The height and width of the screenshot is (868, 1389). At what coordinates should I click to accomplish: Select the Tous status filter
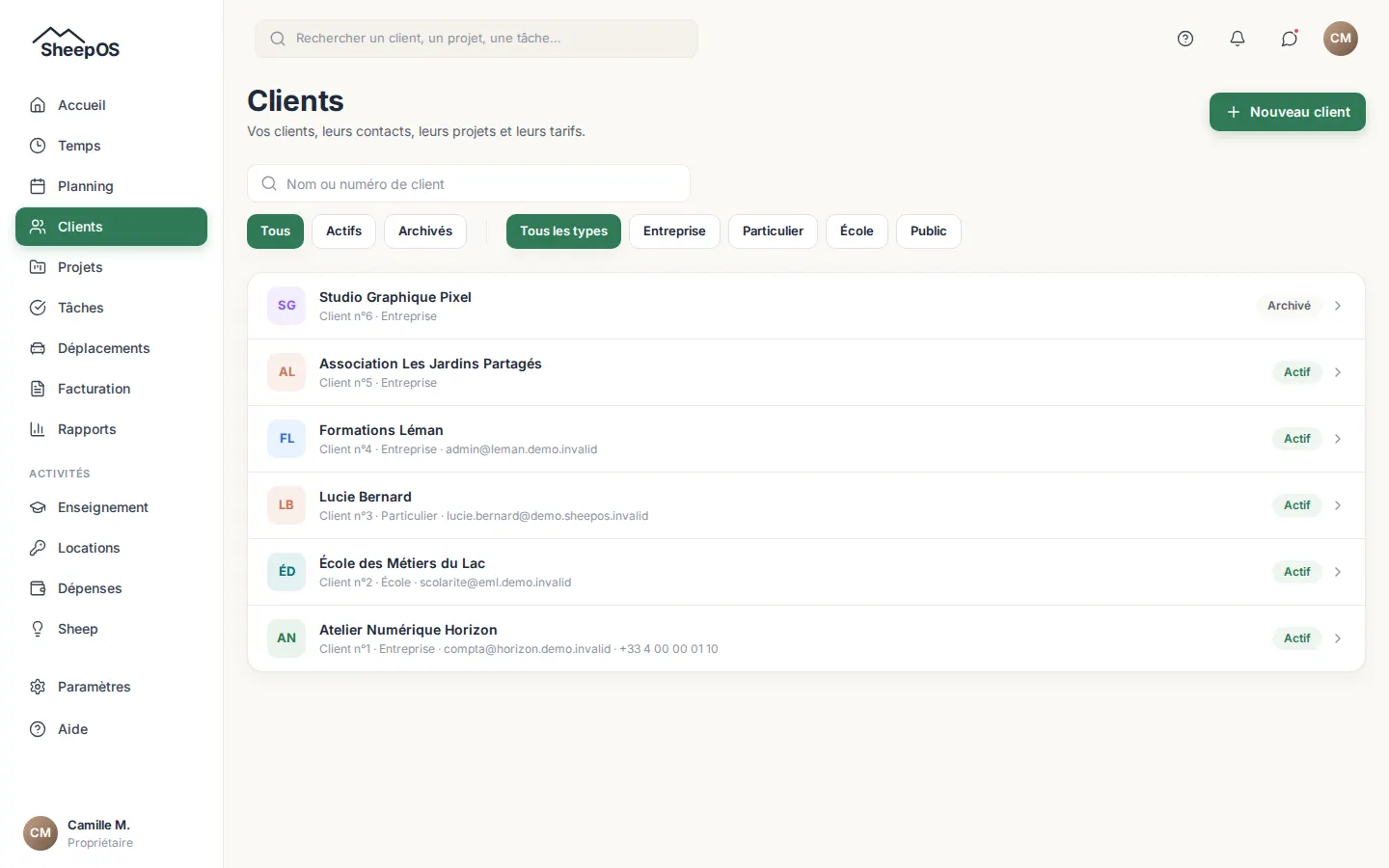tap(275, 231)
